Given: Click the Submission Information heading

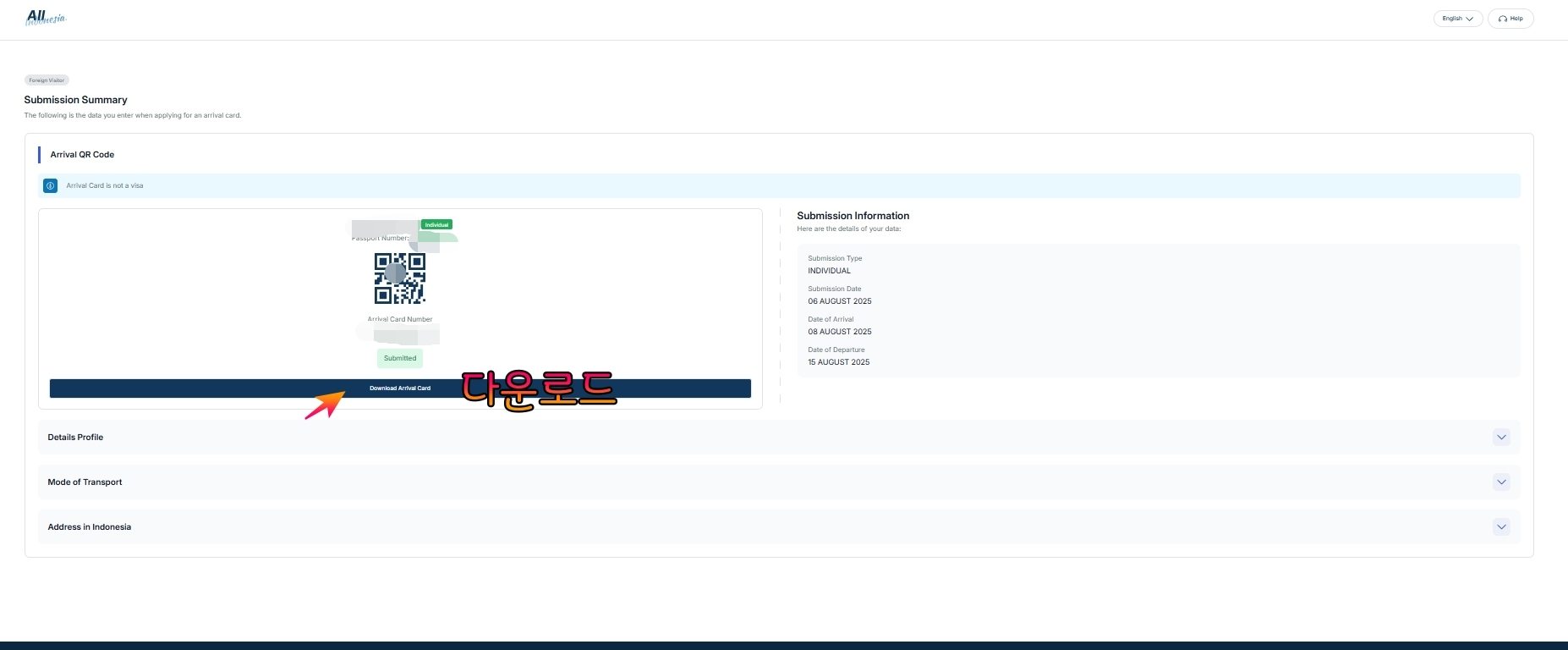Looking at the screenshot, I should 853,216.
